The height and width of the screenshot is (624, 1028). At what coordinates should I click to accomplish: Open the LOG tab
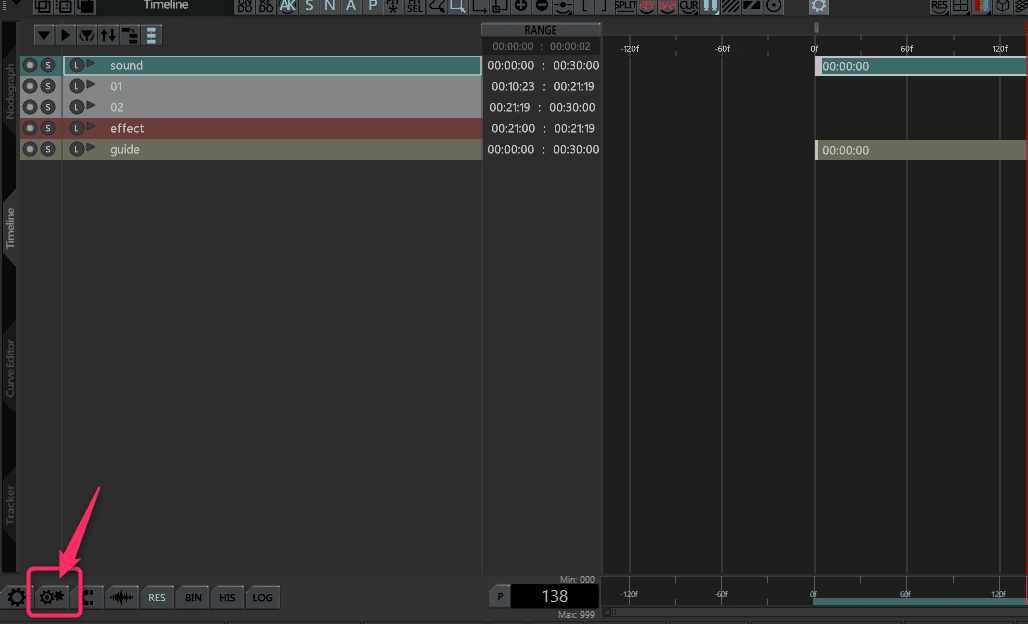(262, 597)
